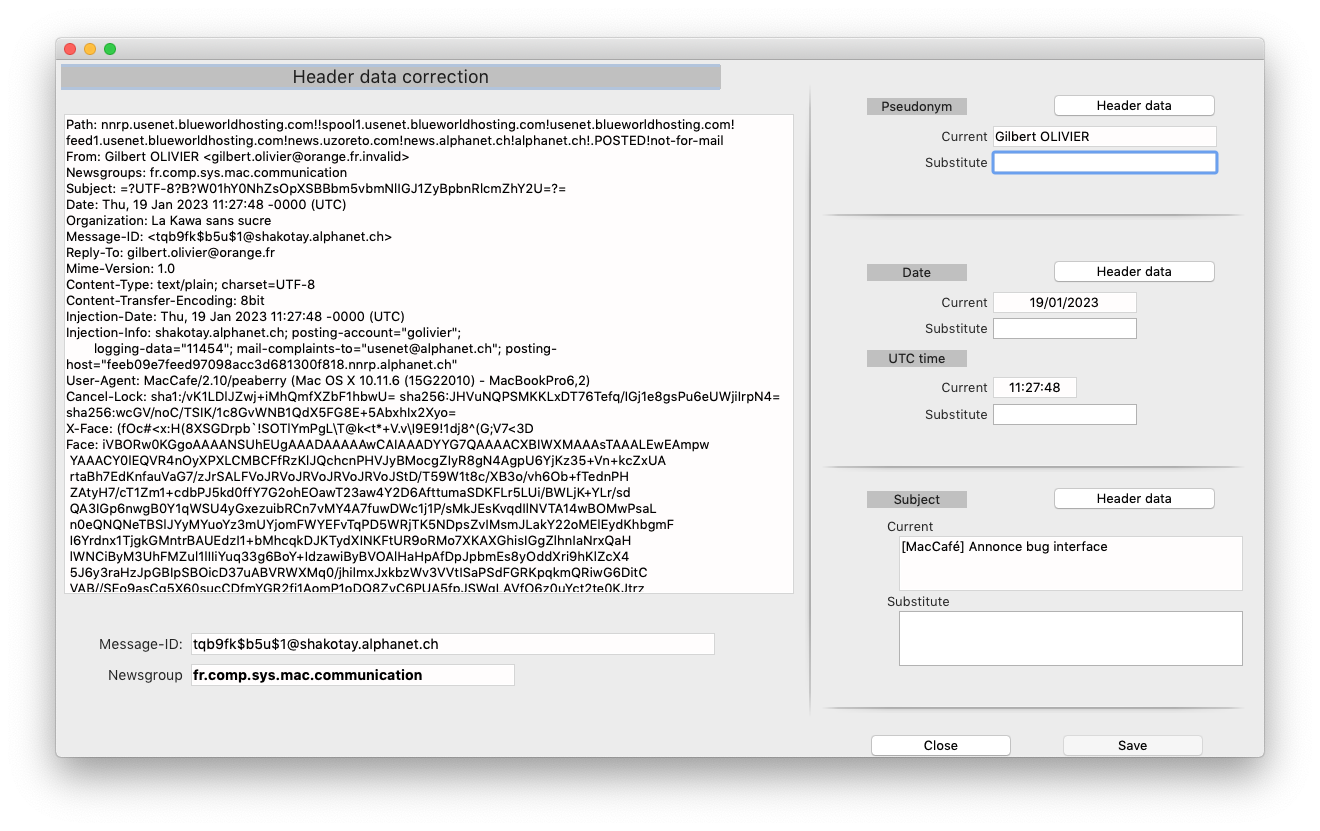The image size is (1320, 831).
Task: Click the Header data button beside Subject
Action: [x=1133, y=498]
